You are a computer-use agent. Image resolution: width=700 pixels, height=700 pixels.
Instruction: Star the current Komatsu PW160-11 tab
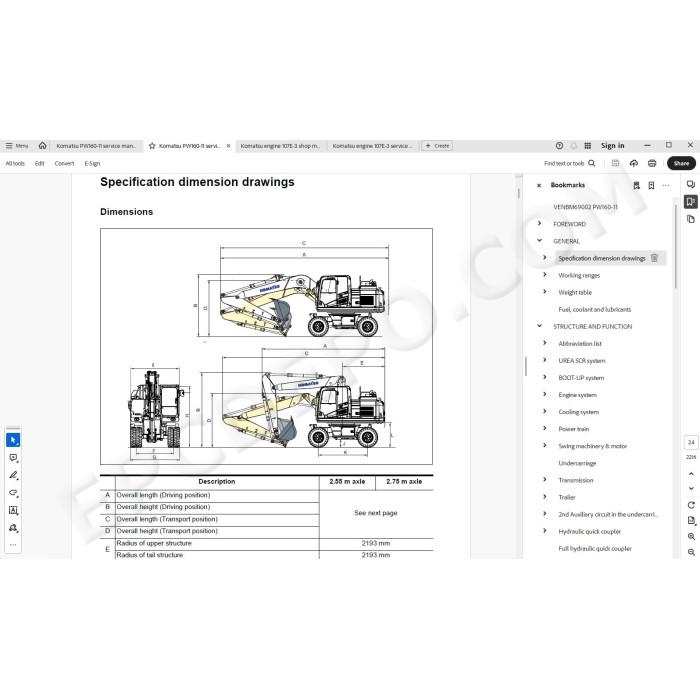click(152, 146)
